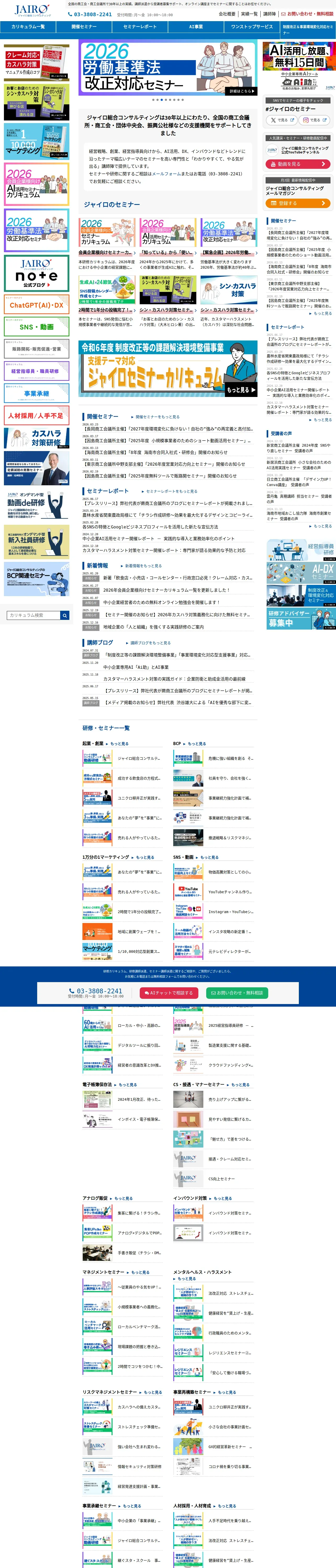Open the 情報セキュリティ対策研修 seminar item

point(122,1466)
